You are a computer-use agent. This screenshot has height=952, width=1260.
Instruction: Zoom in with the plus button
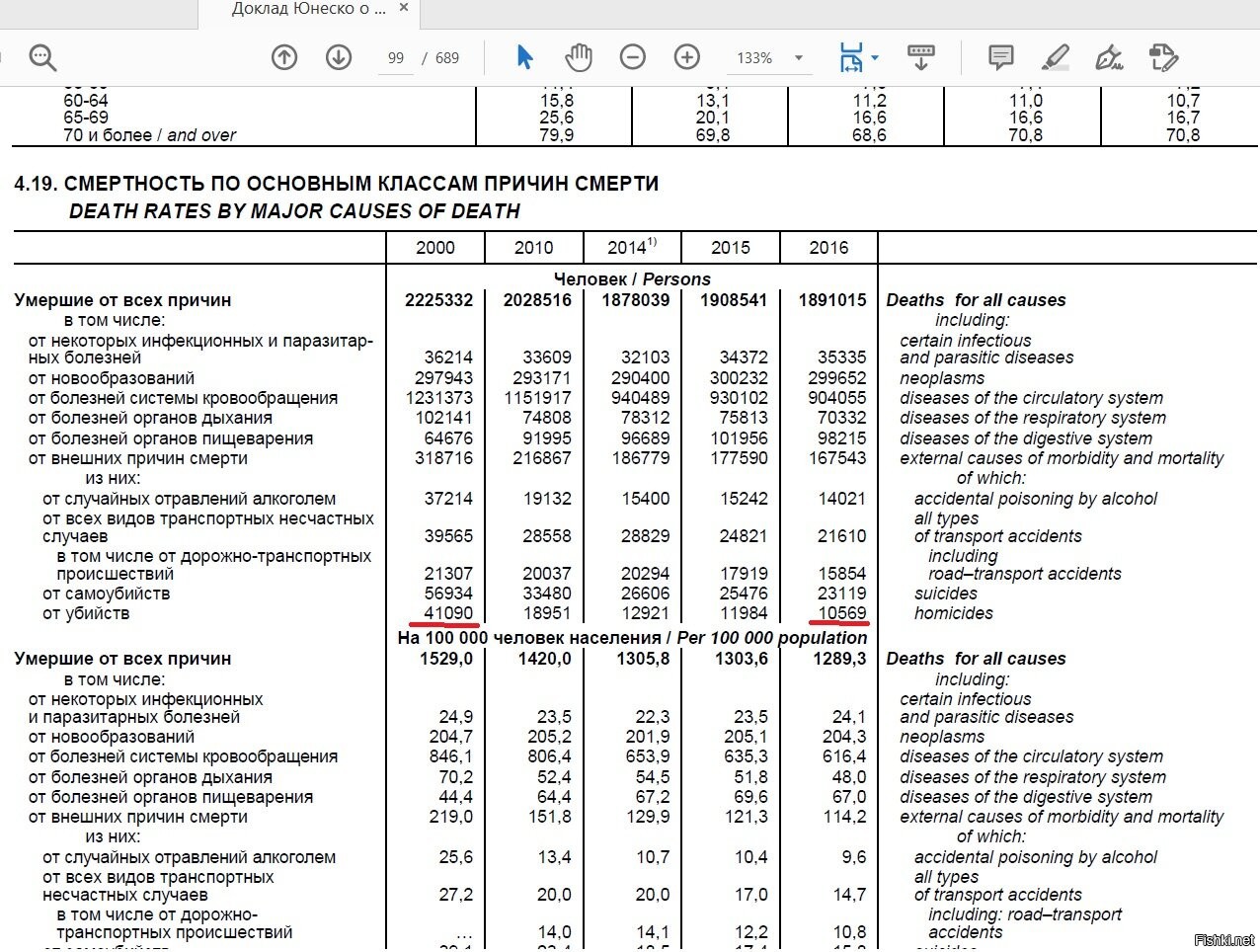tap(687, 57)
